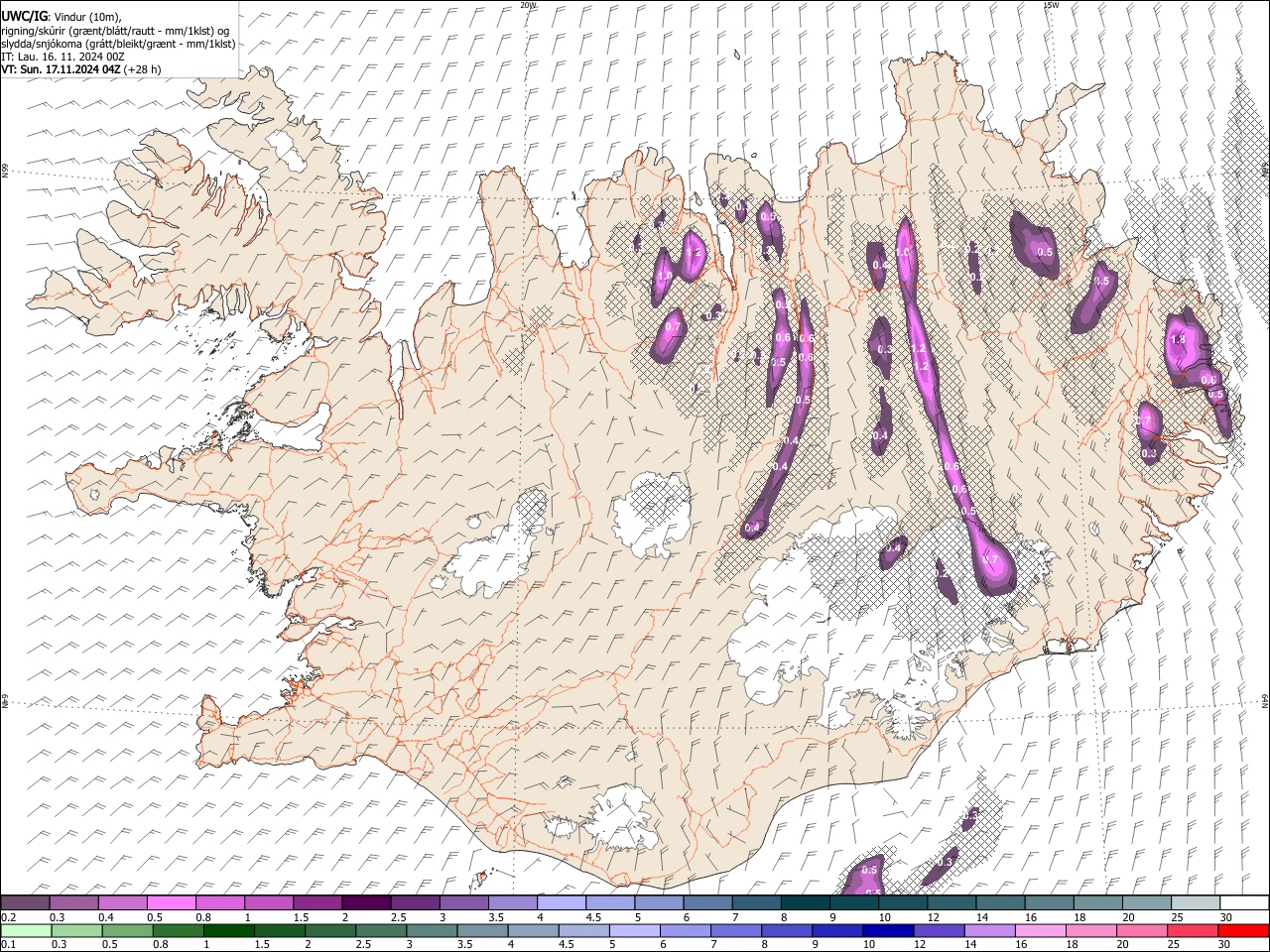Click the lilac 14–16 rain legend swatch

coord(989,930)
